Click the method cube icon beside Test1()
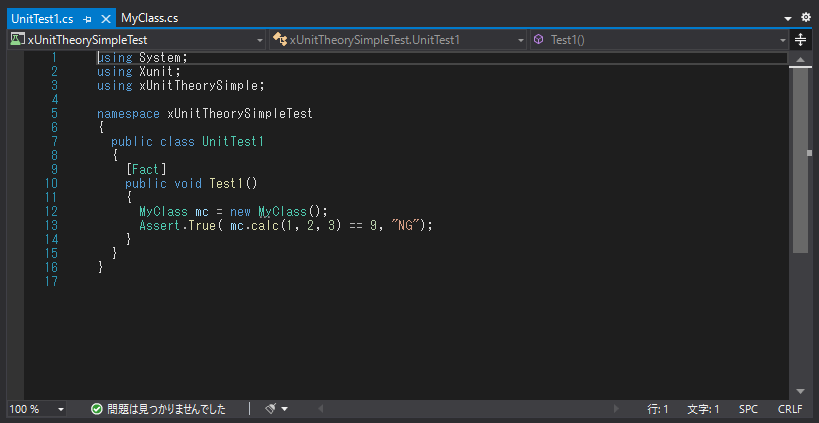819x423 pixels. coord(540,39)
